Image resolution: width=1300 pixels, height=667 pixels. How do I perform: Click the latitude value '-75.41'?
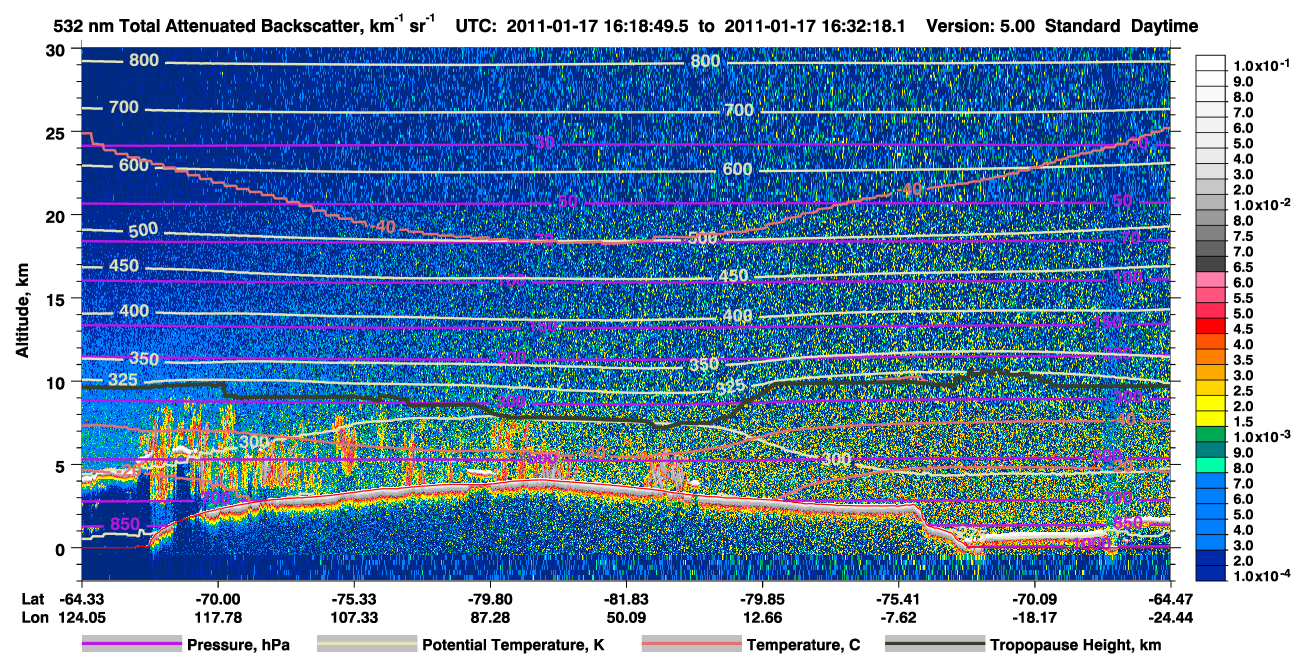click(898, 598)
